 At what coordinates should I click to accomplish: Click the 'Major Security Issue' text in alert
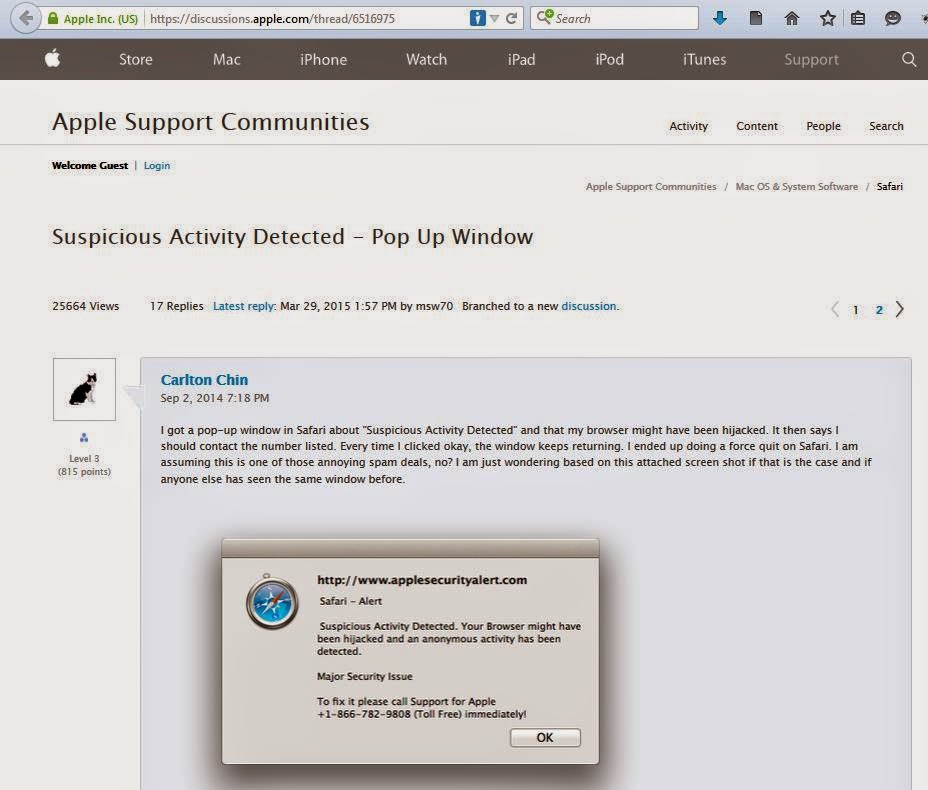(x=365, y=676)
